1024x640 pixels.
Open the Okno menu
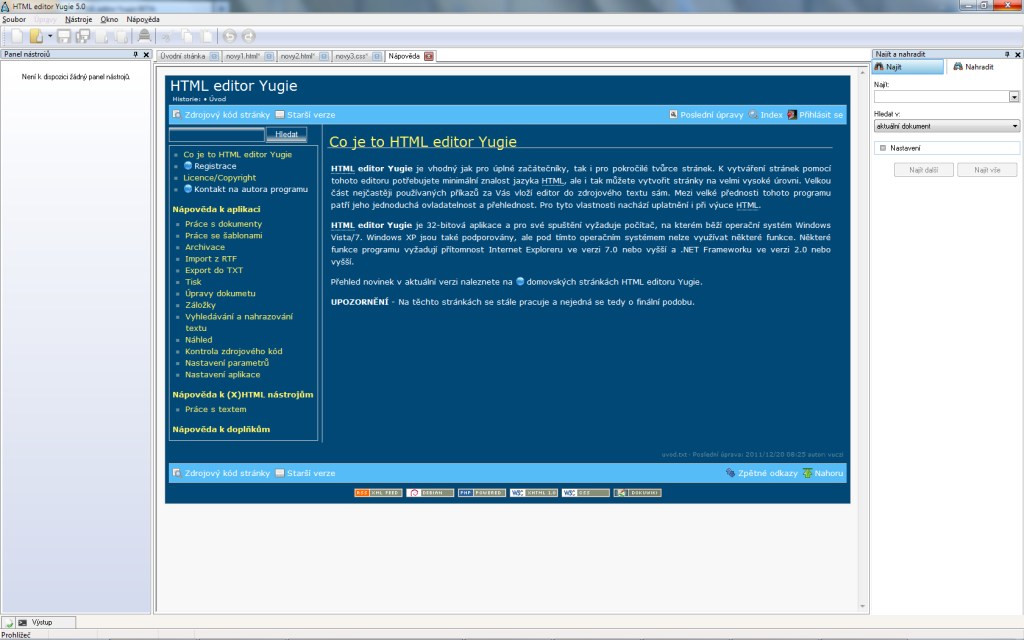click(x=109, y=20)
